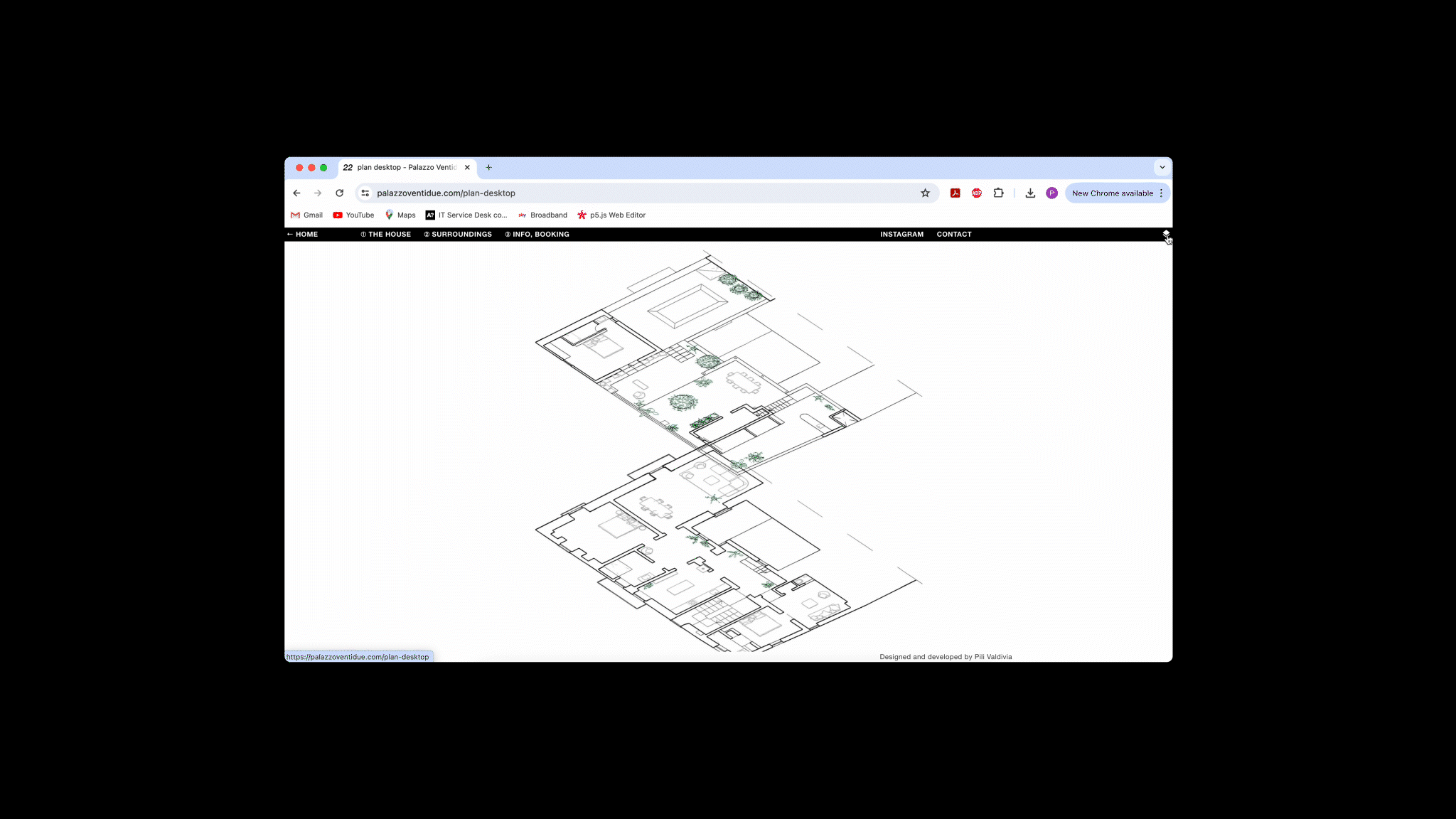This screenshot has height=819, width=1456.
Task: Expand the tab search dropdown arrow
Action: (1162, 168)
